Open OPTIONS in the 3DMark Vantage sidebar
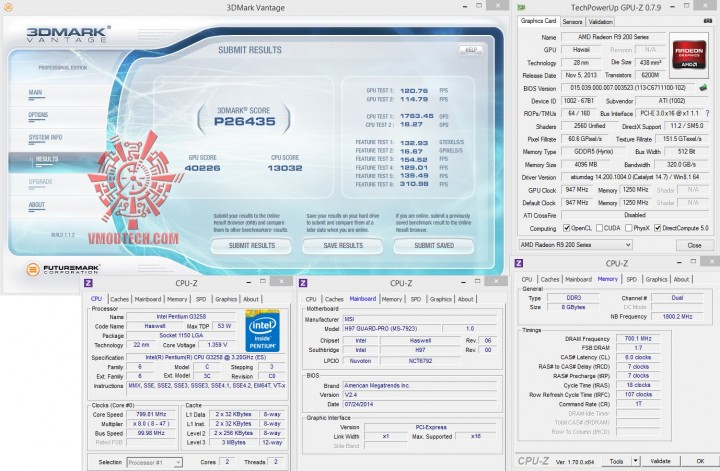This screenshot has height=471, width=720. tap(38, 115)
